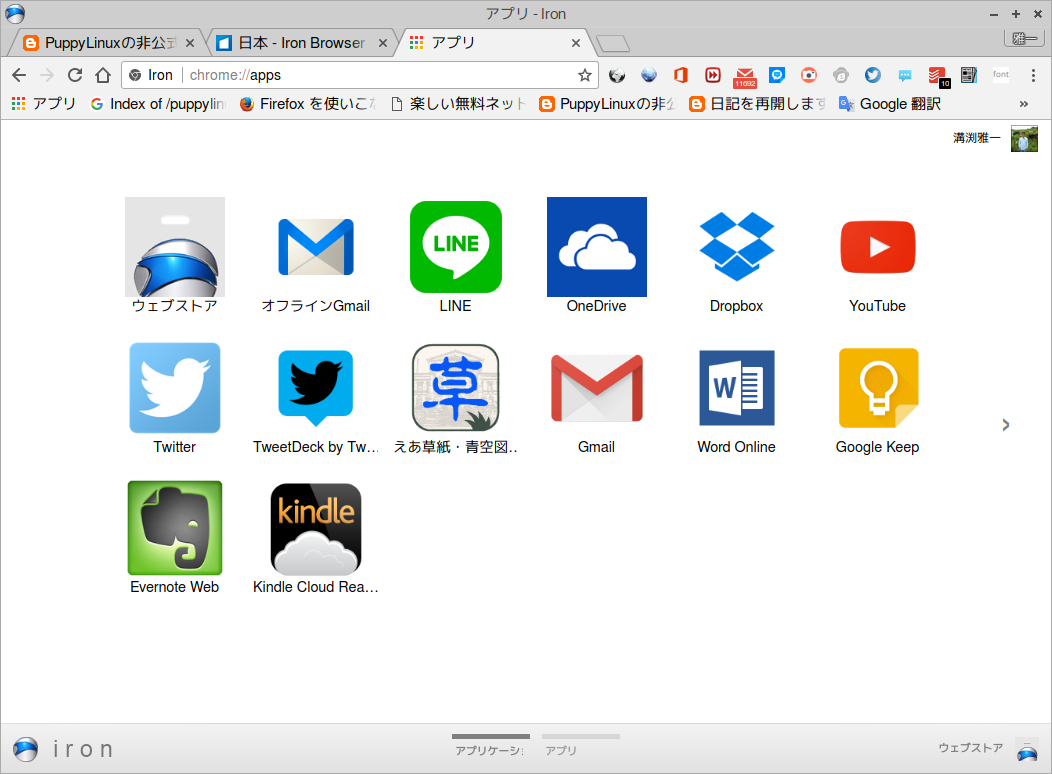Open the YouTube app
Screen dimensions: 1052x774
point(878,247)
